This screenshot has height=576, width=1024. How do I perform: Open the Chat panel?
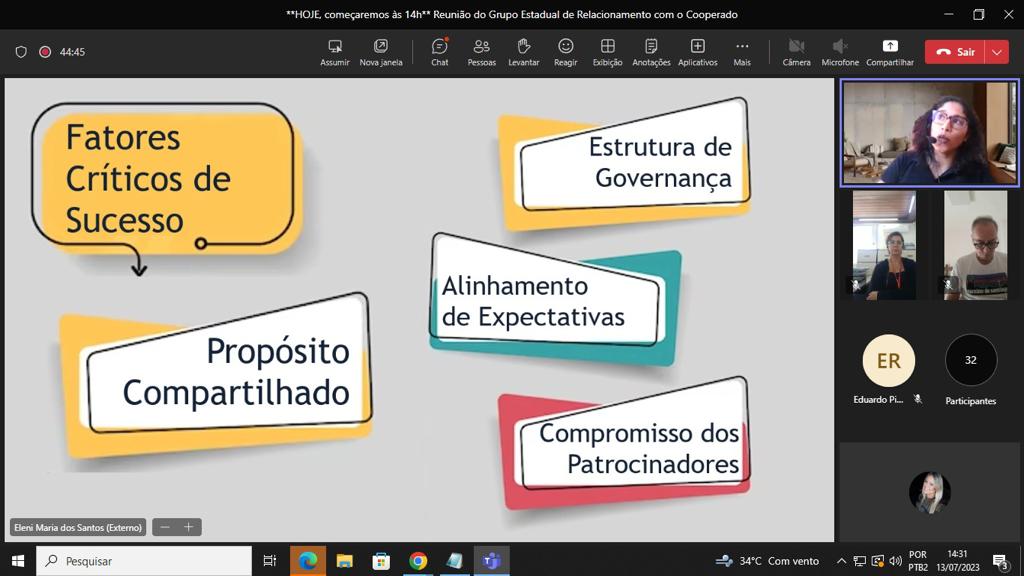(439, 52)
